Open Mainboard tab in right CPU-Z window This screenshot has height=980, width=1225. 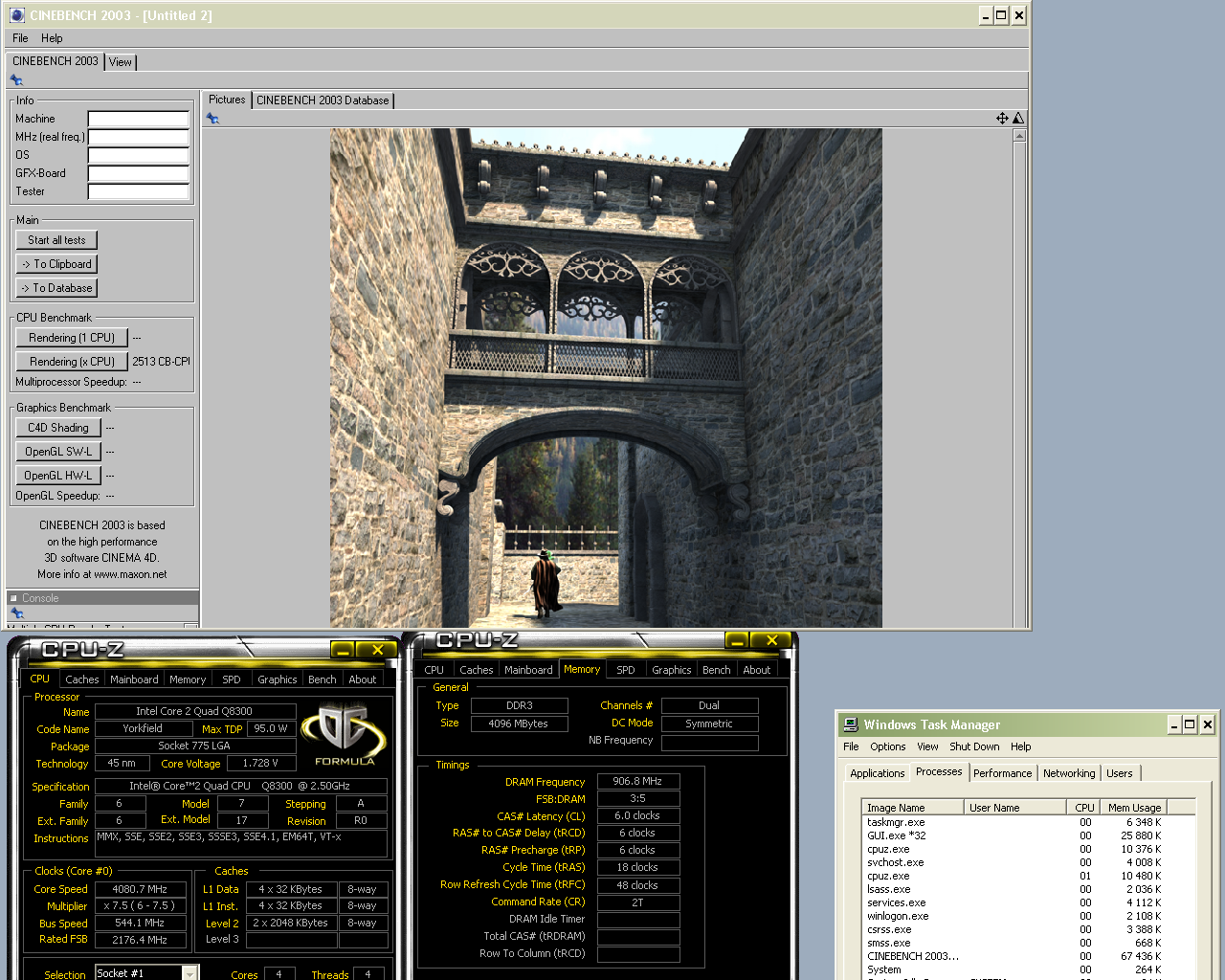528,670
